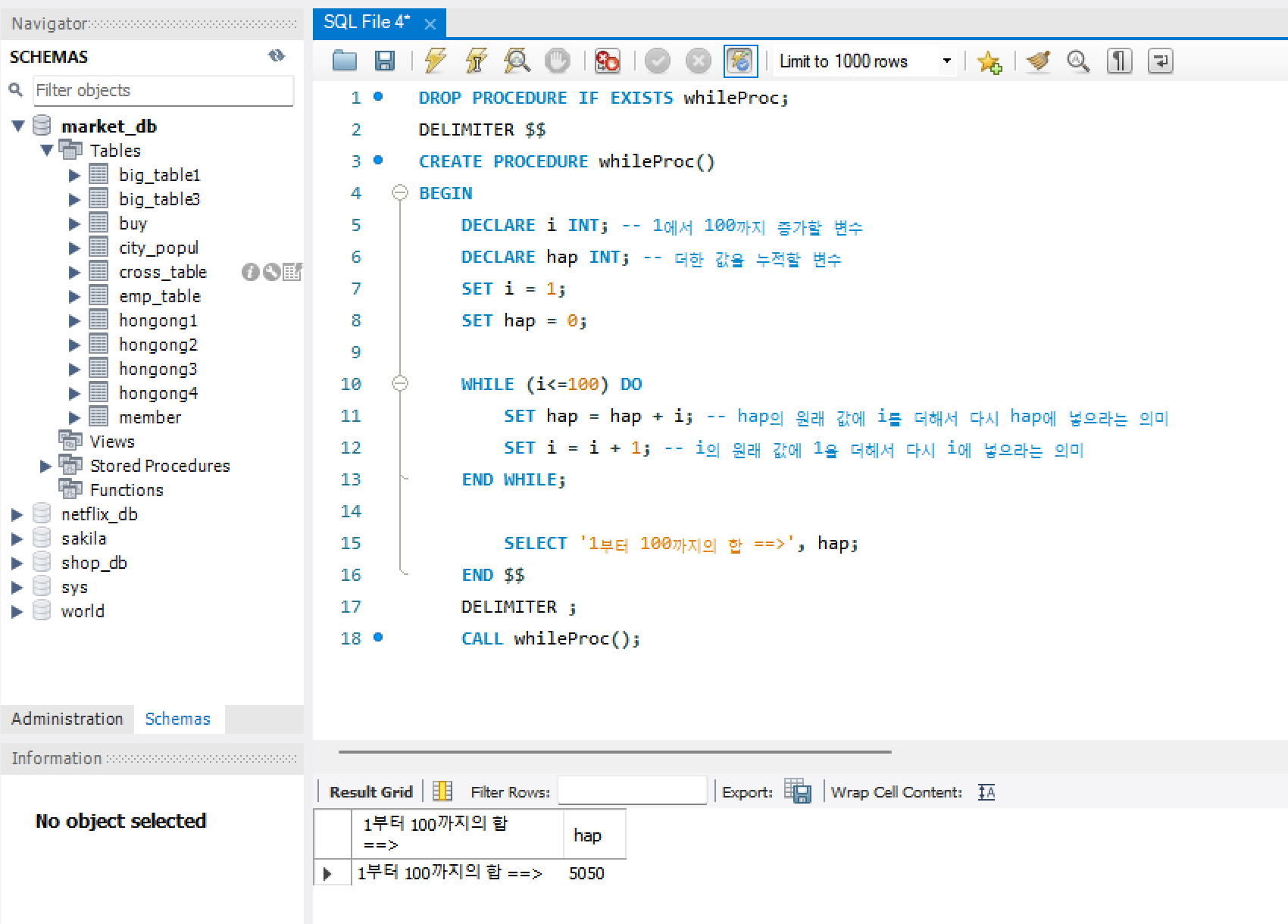The image size is (1288, 924).
Task: Click the hap column header
Action: (595, 835)
